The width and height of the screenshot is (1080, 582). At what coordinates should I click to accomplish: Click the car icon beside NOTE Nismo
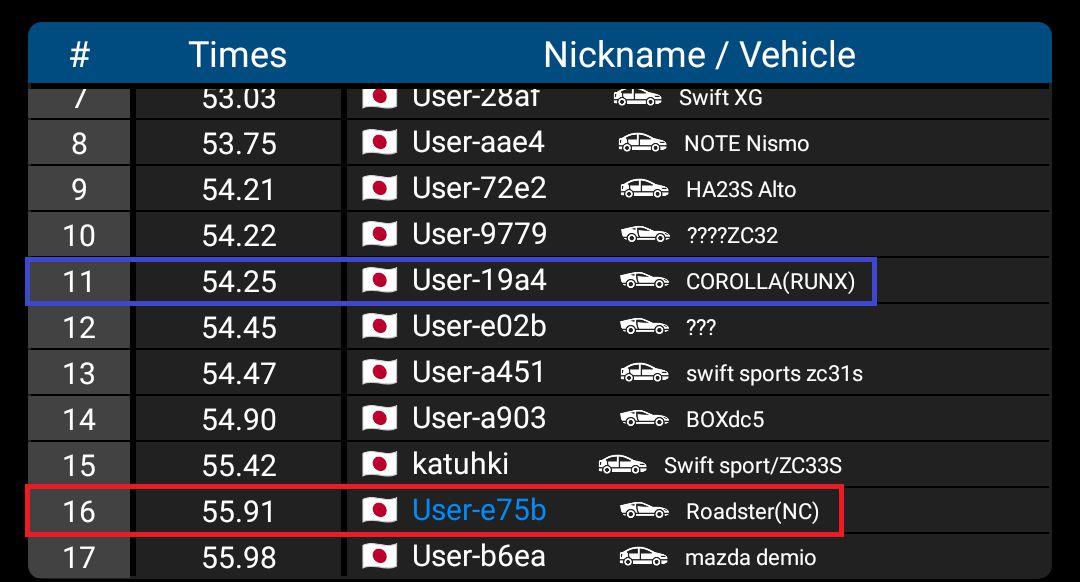(642, 143)
